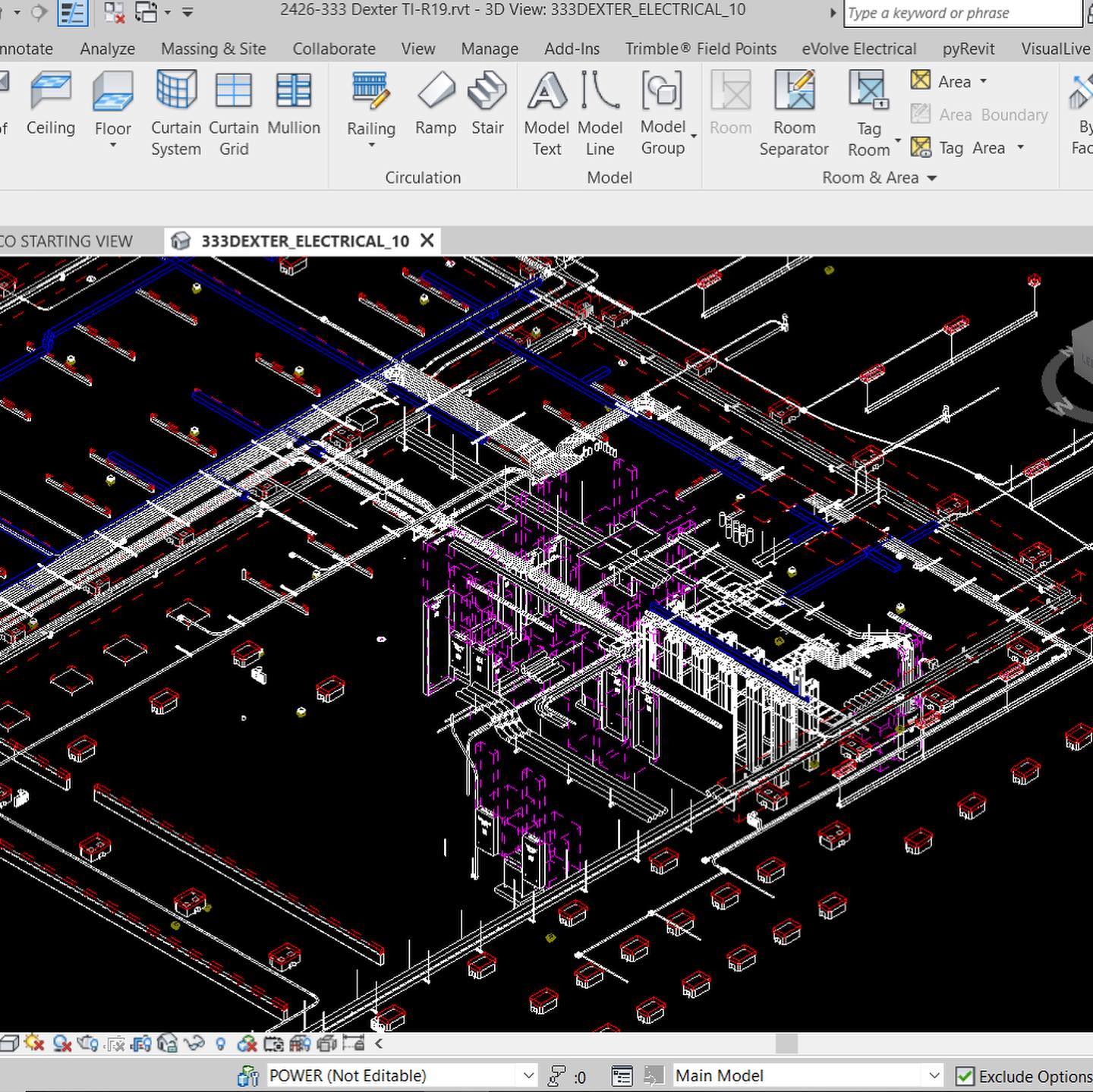Toggle the Exclude Options checkbox
1093x1092 pixels.
(965, 1076)
